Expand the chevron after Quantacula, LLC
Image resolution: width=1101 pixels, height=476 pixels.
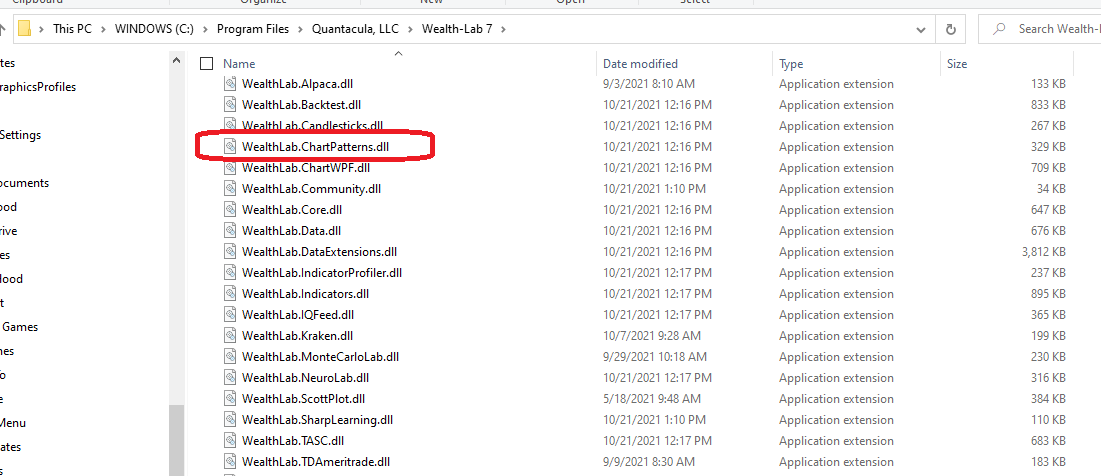click(x=409, y=29)
